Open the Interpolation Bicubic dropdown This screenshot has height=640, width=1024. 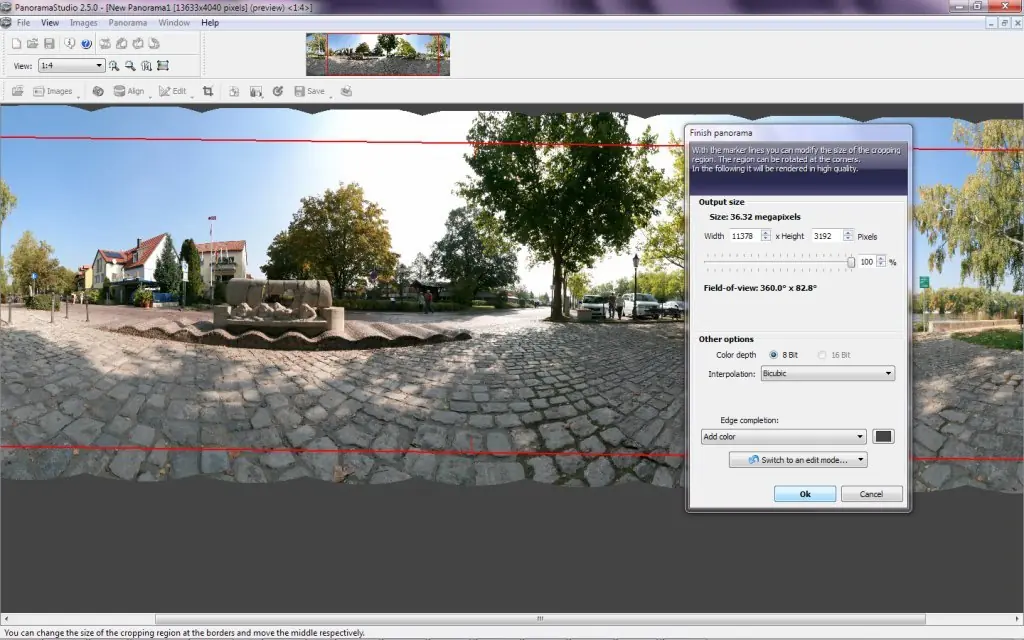pyautogui.click(x=827, y=374)
